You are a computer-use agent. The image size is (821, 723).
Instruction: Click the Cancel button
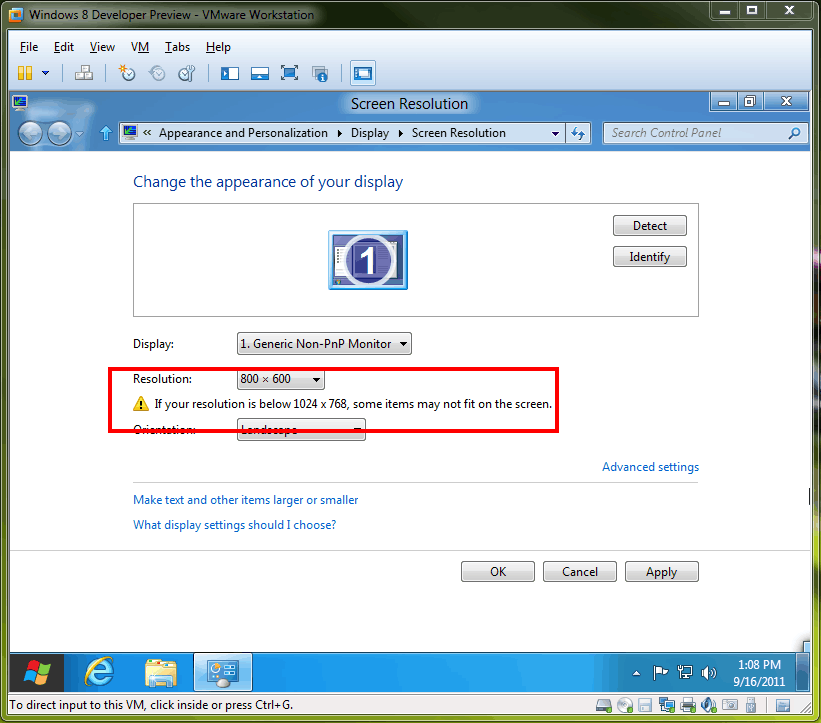click(x=580, y=572)
